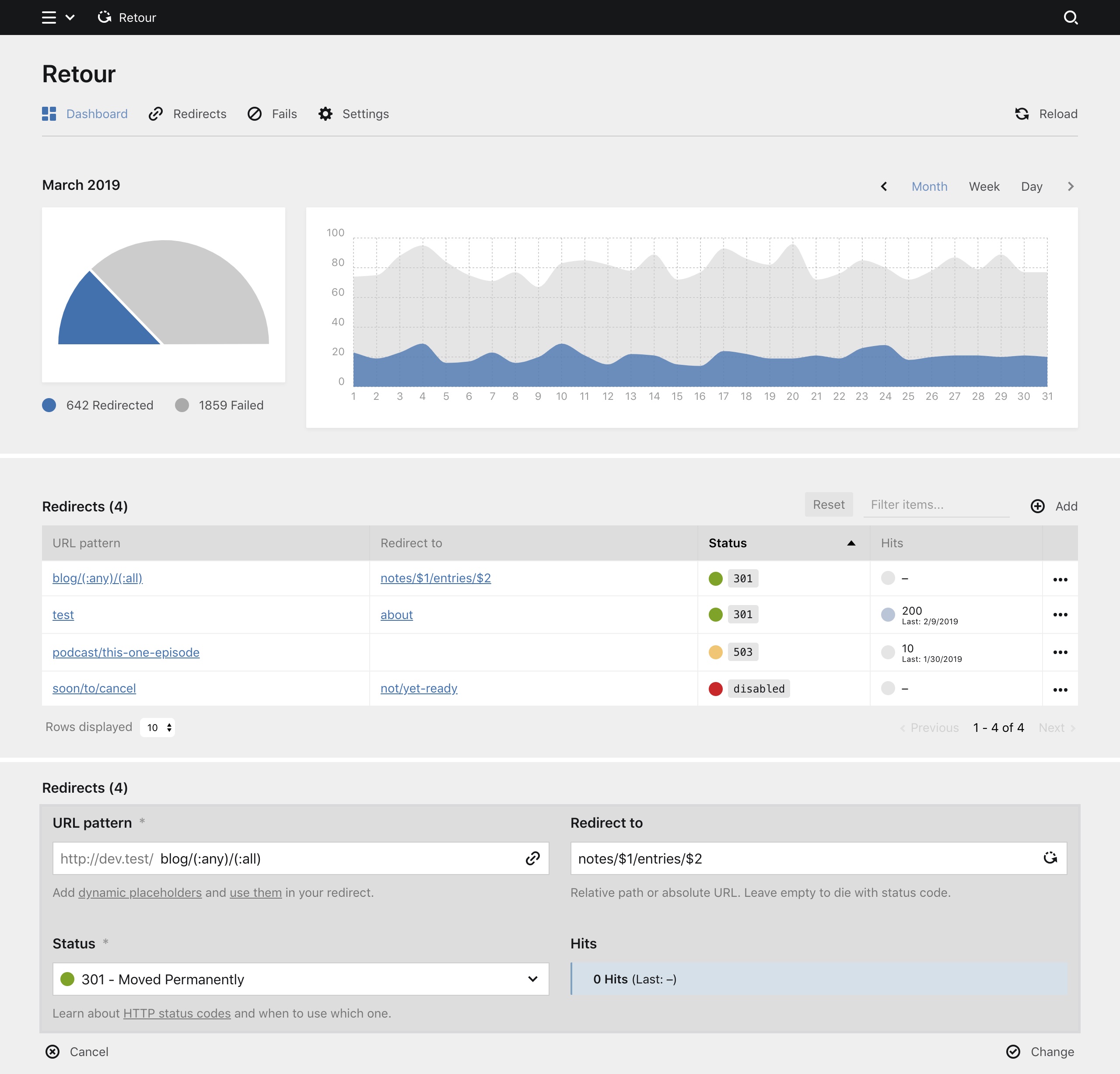Image resolution: width=1120 pixels, height=1074 pixels.
Task: Click the Reload refresh icon
Action: (1022, 114)
